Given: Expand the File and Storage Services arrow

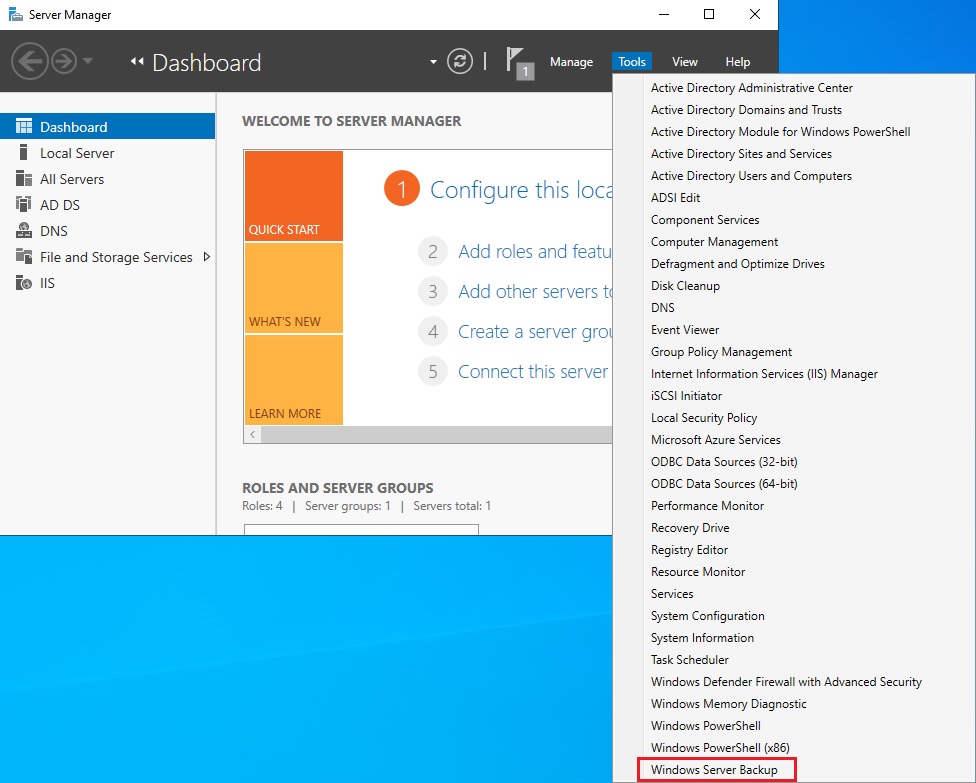Looking at the screenshot, I should pos(206,257).
